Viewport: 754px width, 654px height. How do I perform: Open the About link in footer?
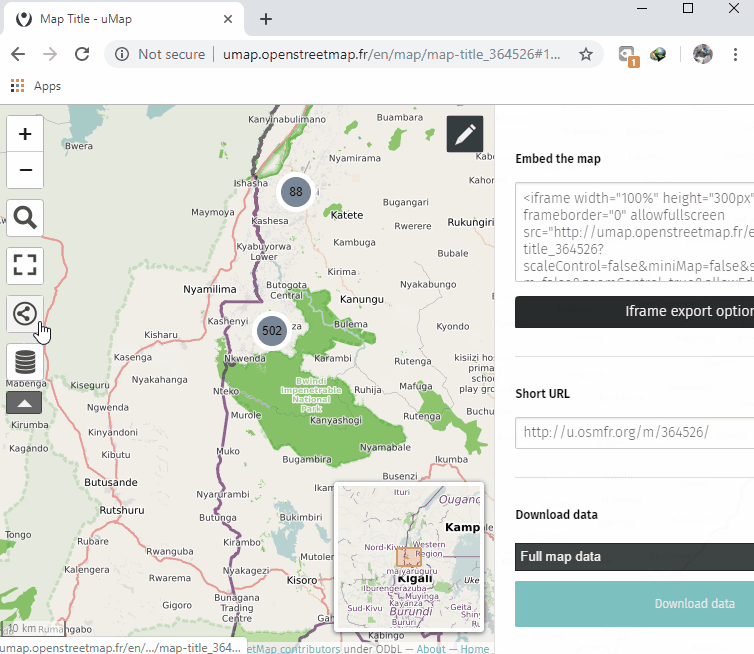(x=431, y=648)
